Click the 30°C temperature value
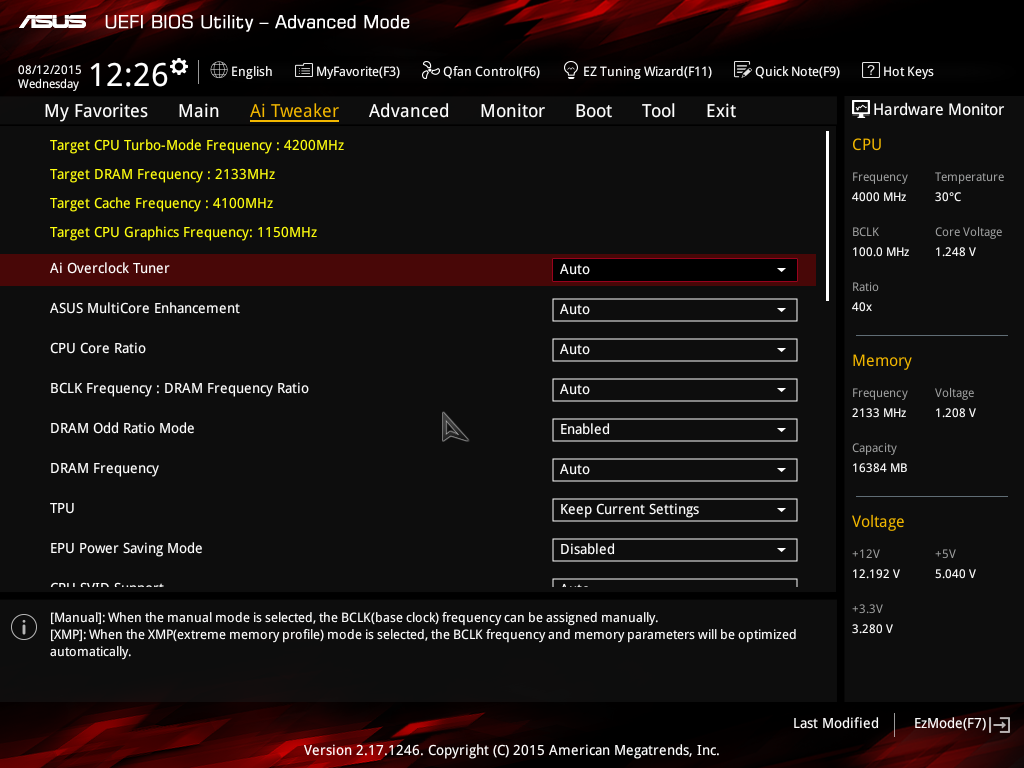Screen dimensions: 1024x768 click(948, 197)
